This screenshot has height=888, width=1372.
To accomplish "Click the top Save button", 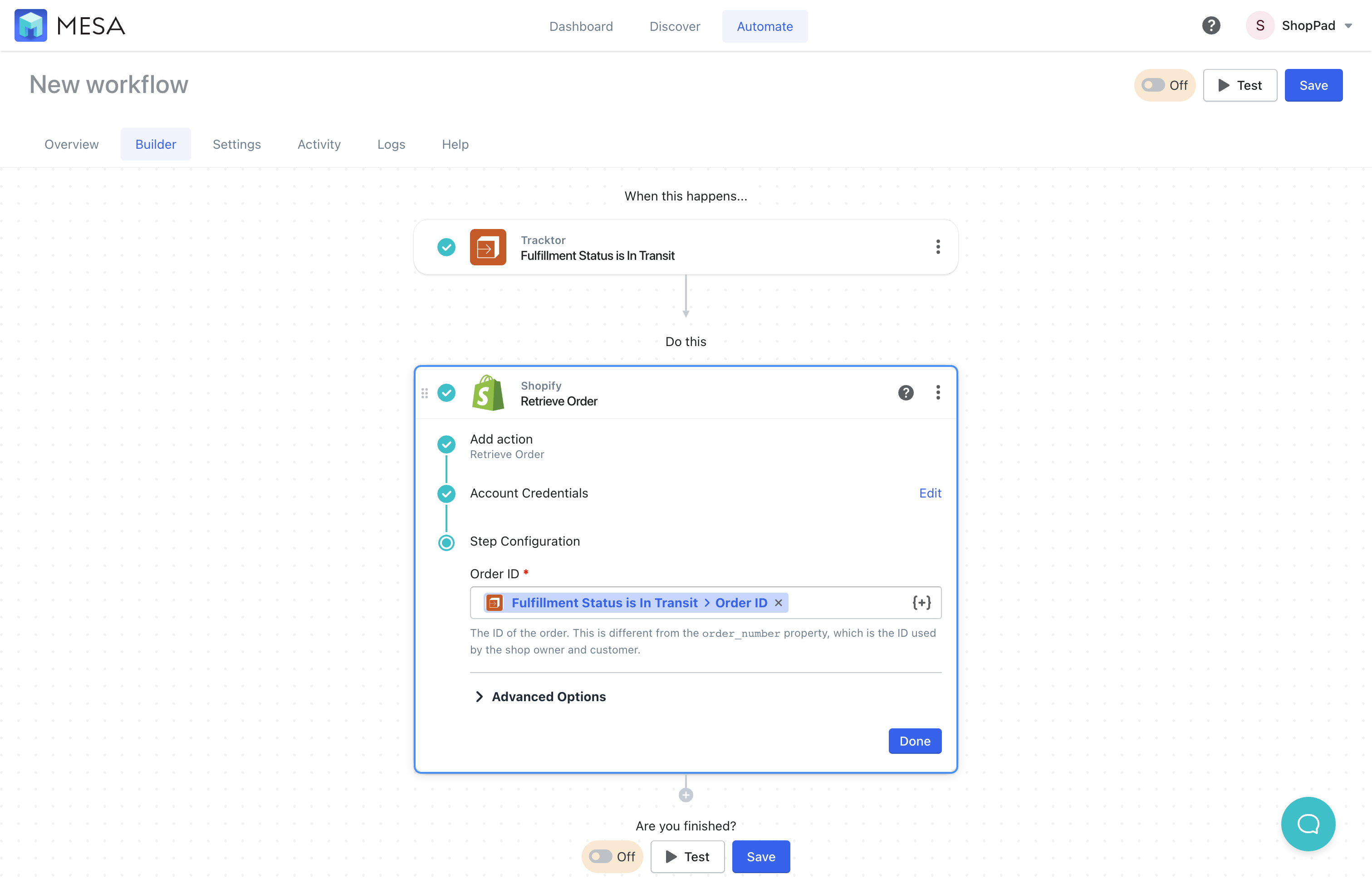I will click(1314, 85).
